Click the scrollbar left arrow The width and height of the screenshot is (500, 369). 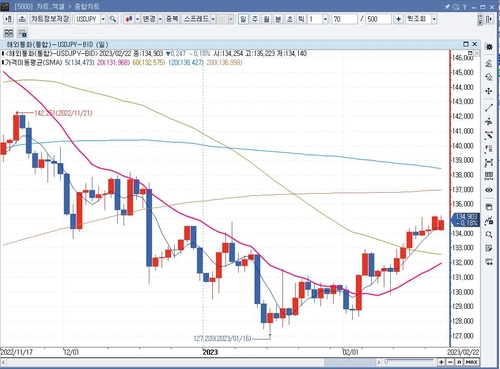click(4, 362)
